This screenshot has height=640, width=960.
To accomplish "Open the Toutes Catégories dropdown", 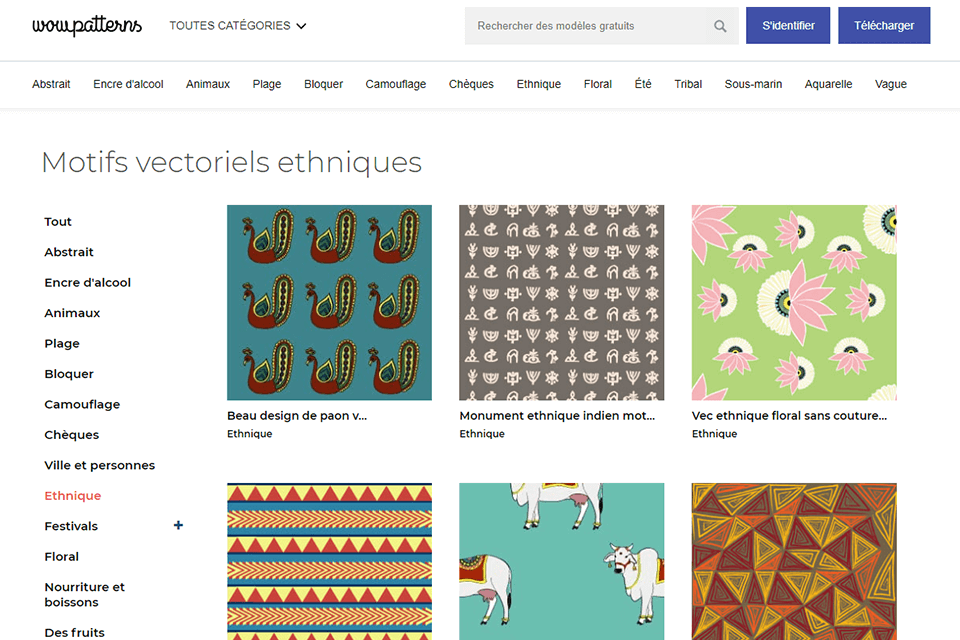I will [x=238, y=26].
